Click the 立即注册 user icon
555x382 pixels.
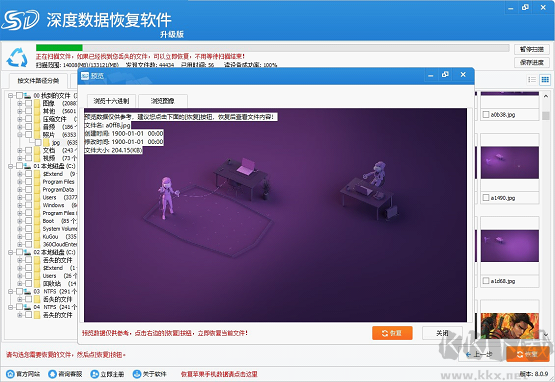95,374
